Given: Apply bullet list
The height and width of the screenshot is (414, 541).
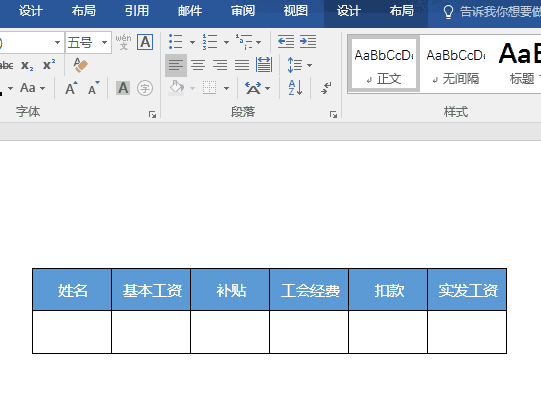Looking at the screenshot, I should pyautogui.click(x=176, y=42).
